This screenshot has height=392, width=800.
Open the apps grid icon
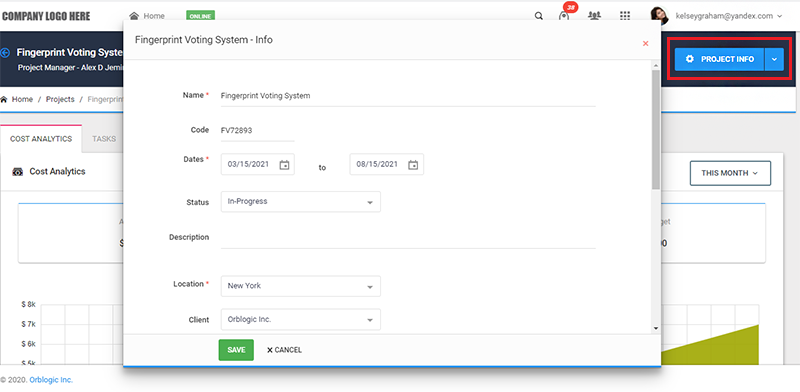625,16
